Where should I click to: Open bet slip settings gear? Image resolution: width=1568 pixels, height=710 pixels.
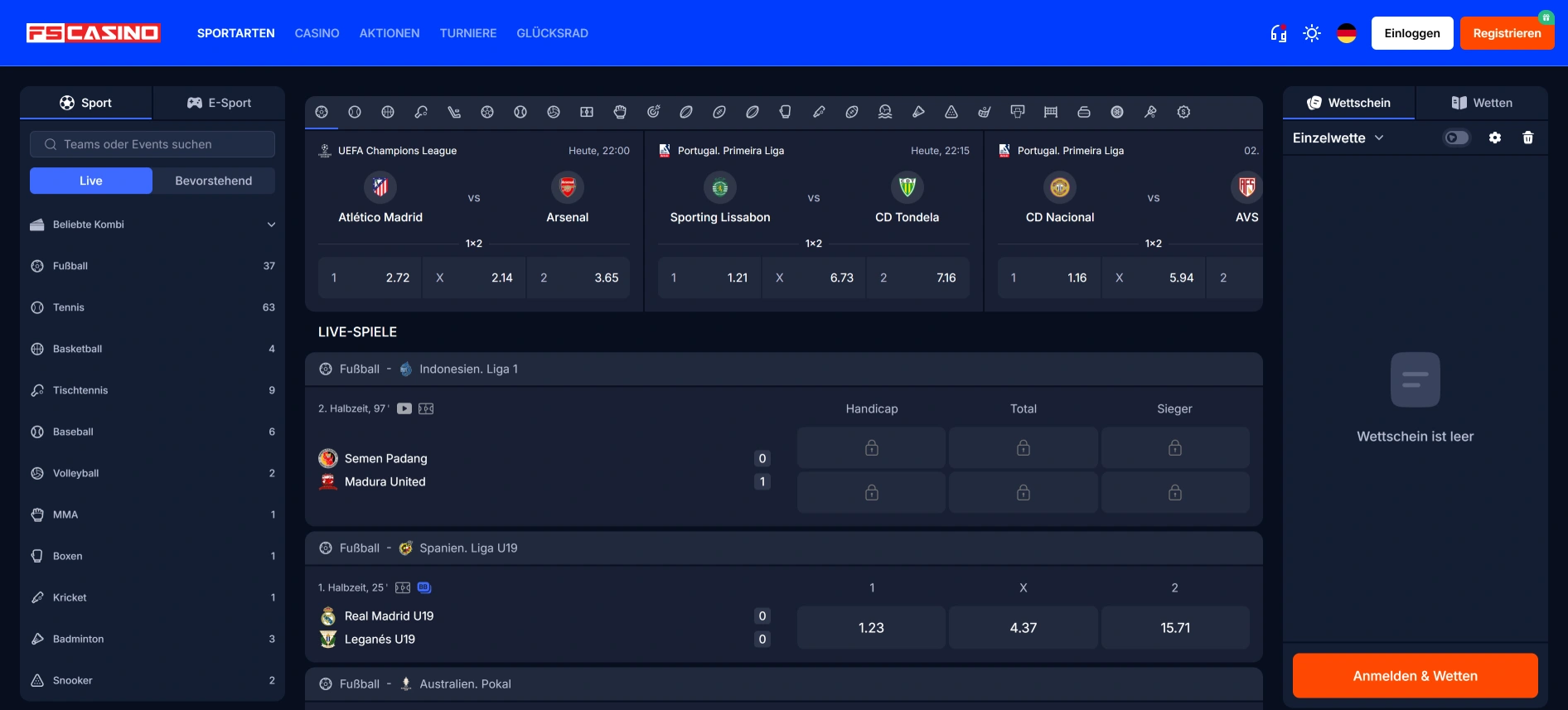[x=1495, y=138]
